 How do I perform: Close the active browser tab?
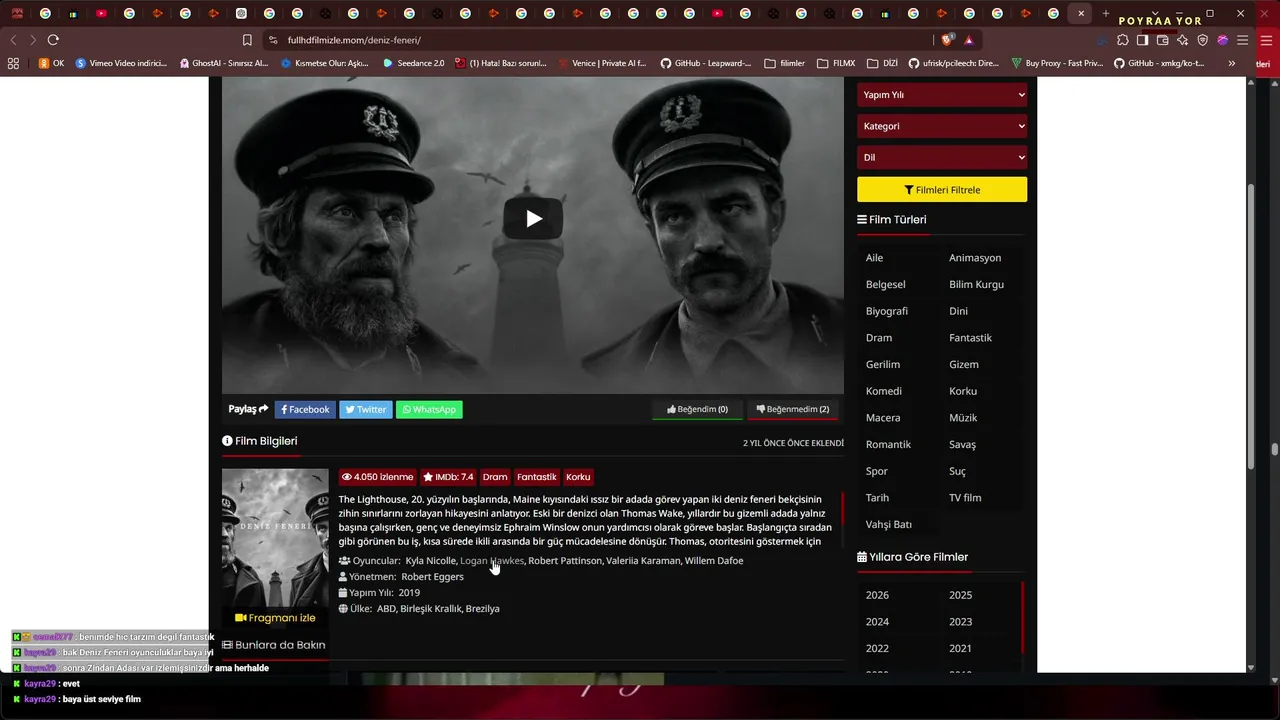(x=1081, y=14)
